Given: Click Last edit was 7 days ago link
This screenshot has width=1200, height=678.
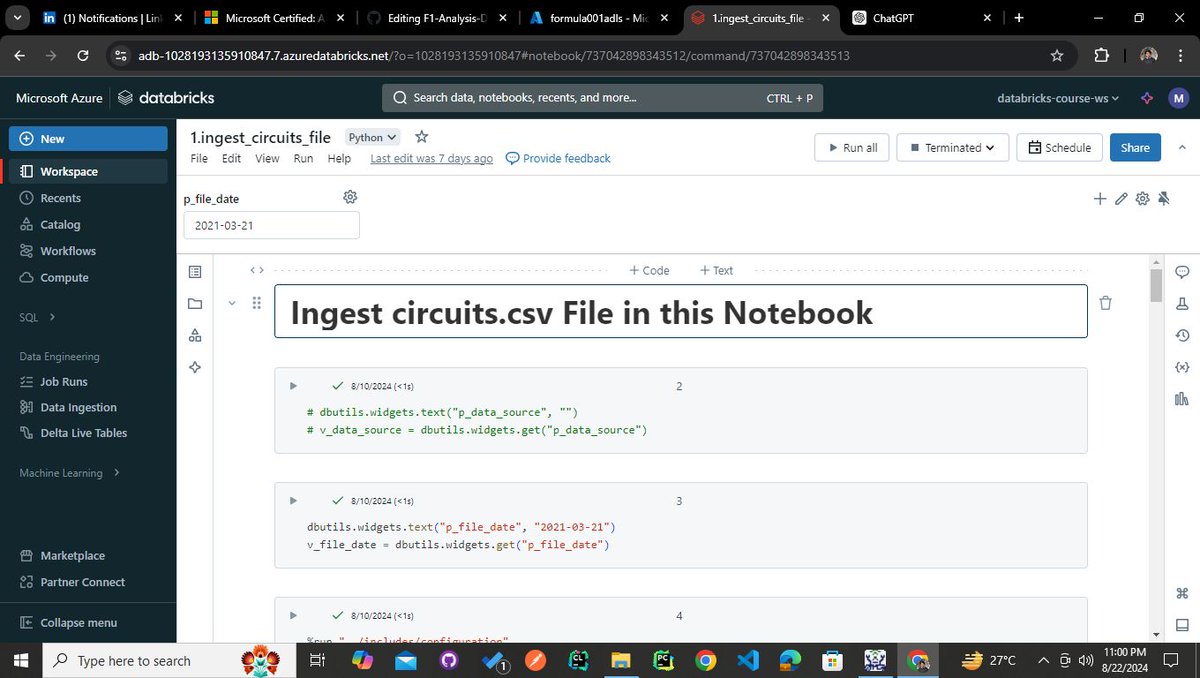Looking at the screenshot, I should tap(431, 159).
